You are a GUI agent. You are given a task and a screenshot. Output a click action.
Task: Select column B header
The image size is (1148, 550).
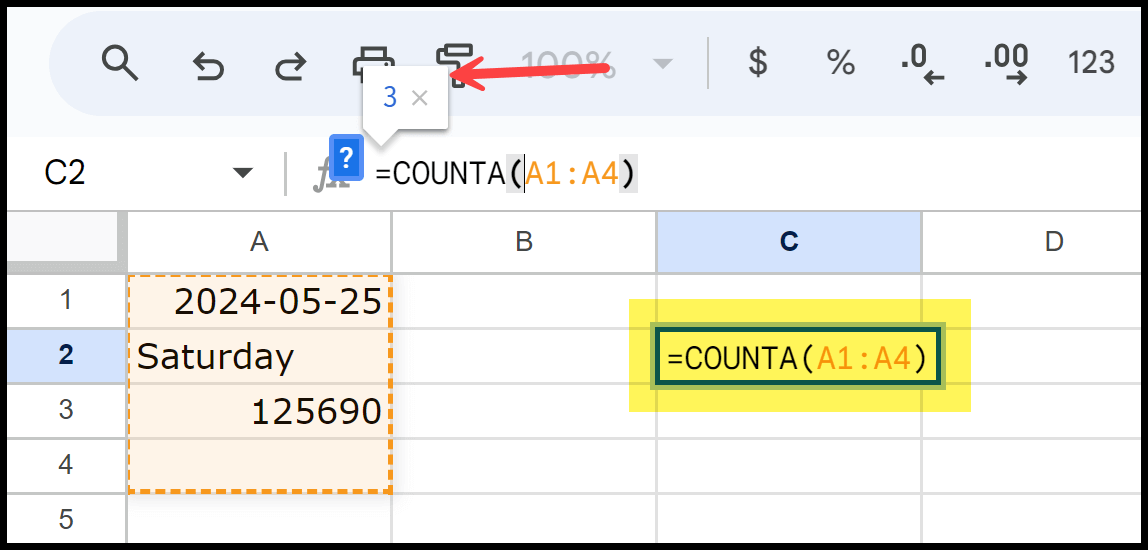(523, 242)
